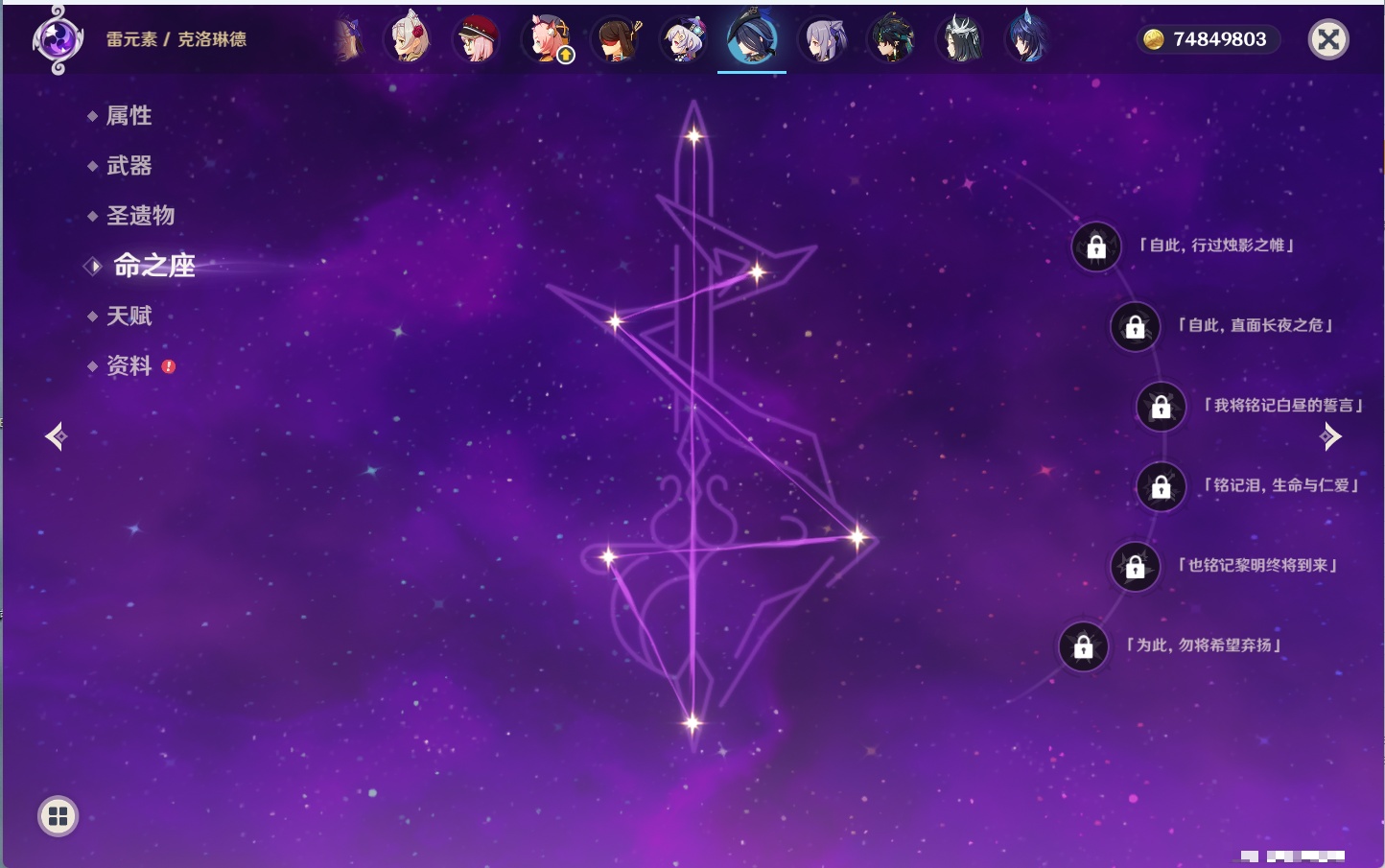Image resolution: width=1385 pixels, height=868 pixels.
Task: Select the 命之座 constellation page
Action: (154, 266)
